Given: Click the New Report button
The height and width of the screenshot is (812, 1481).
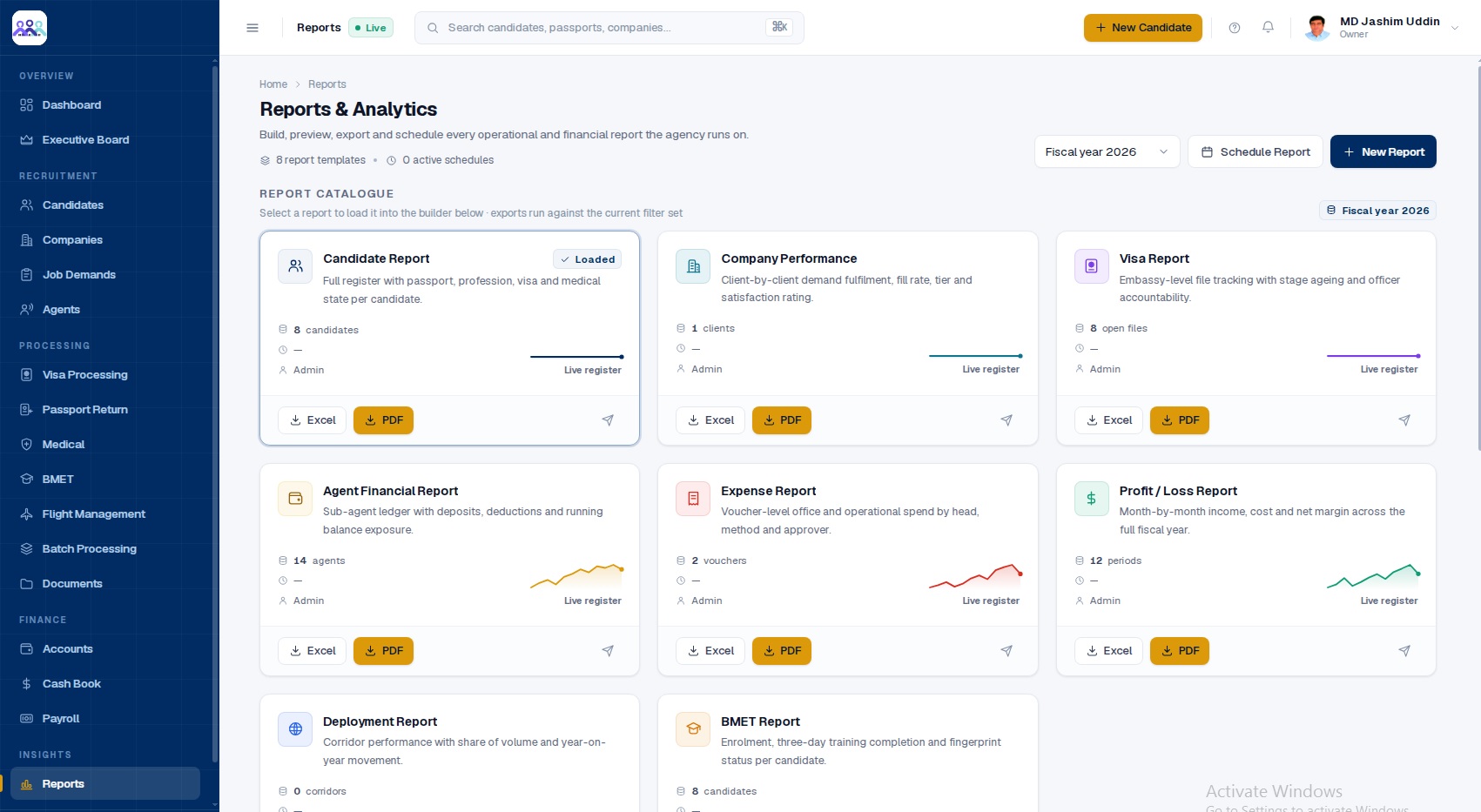Looking at the screenshot, I should pyautogui.click(x=1383, y=151).
